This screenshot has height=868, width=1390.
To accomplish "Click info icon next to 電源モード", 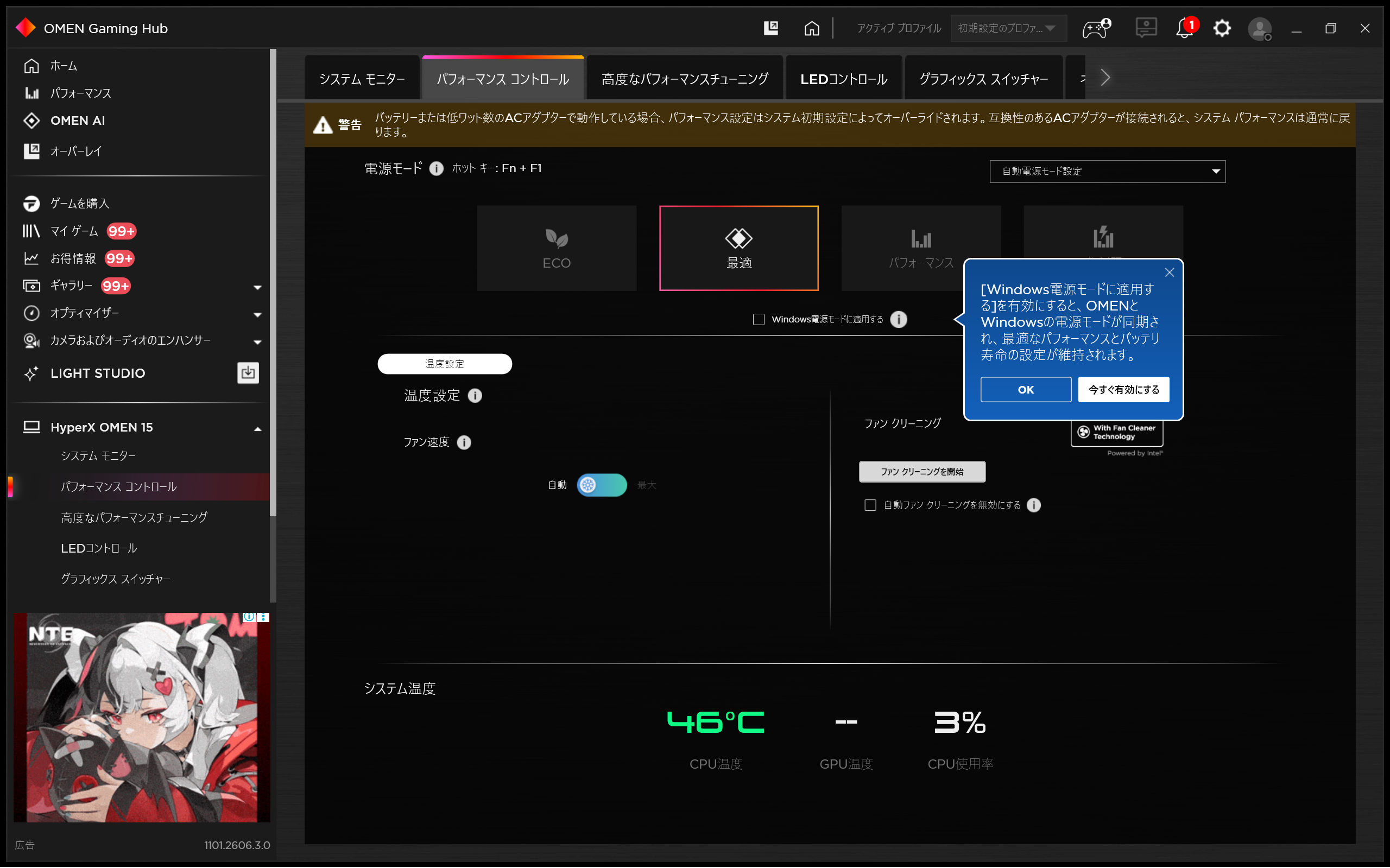I will 437,168.
